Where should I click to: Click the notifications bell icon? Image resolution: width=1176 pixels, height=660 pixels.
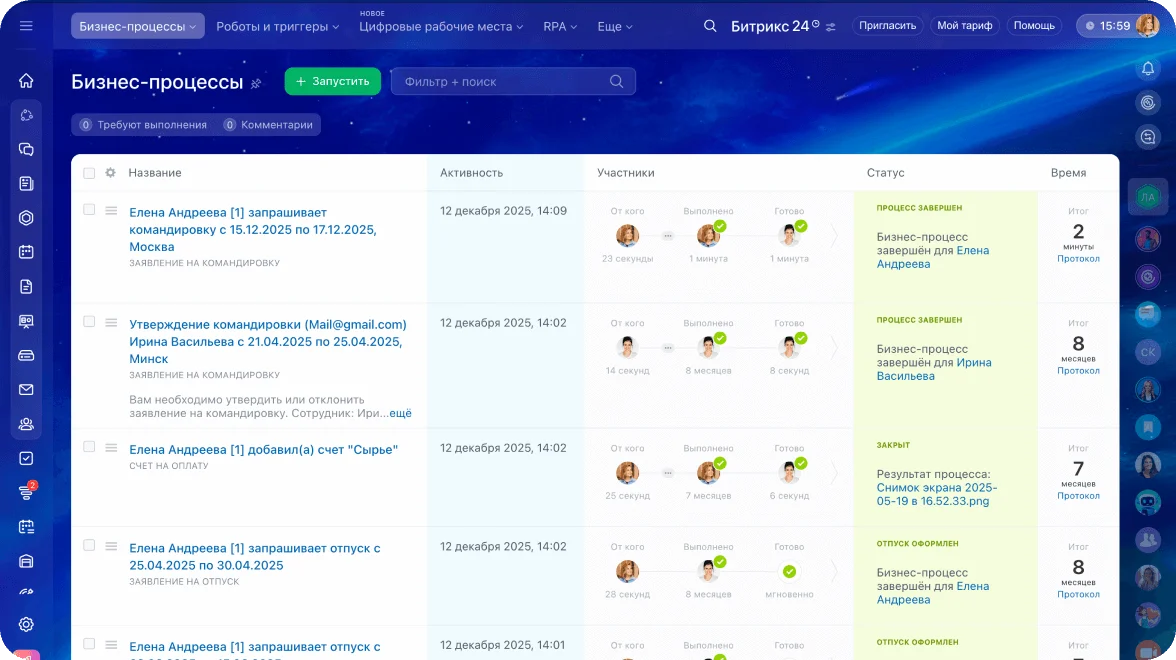pyautogui.click(x=1148, y=68)
